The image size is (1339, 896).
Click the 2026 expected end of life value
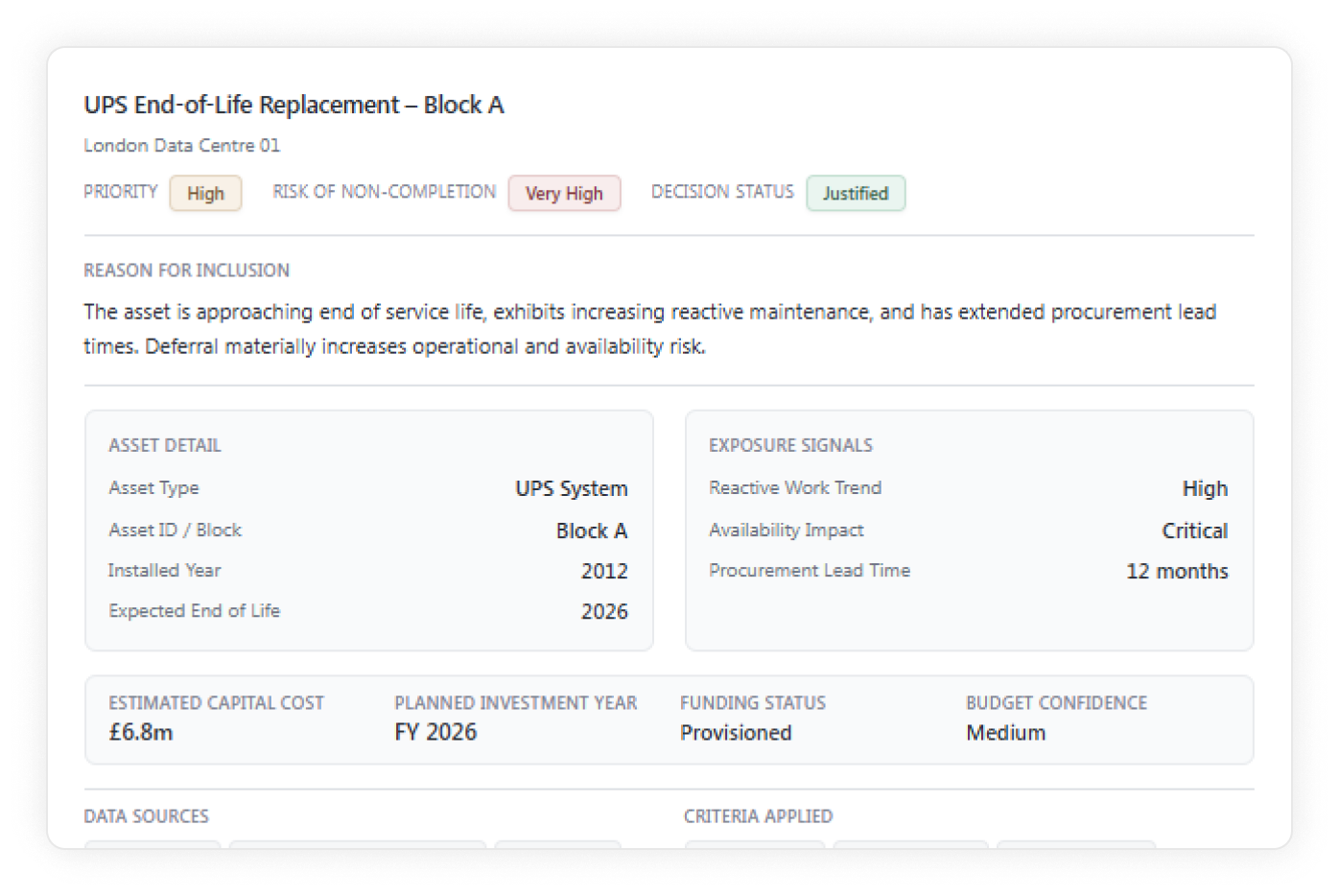[604, 611]
